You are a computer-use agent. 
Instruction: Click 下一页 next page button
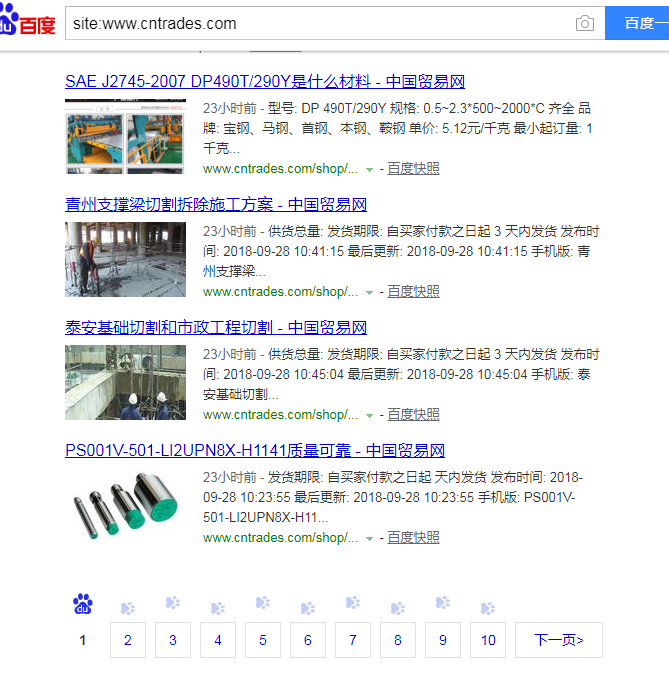coord(558,640)
